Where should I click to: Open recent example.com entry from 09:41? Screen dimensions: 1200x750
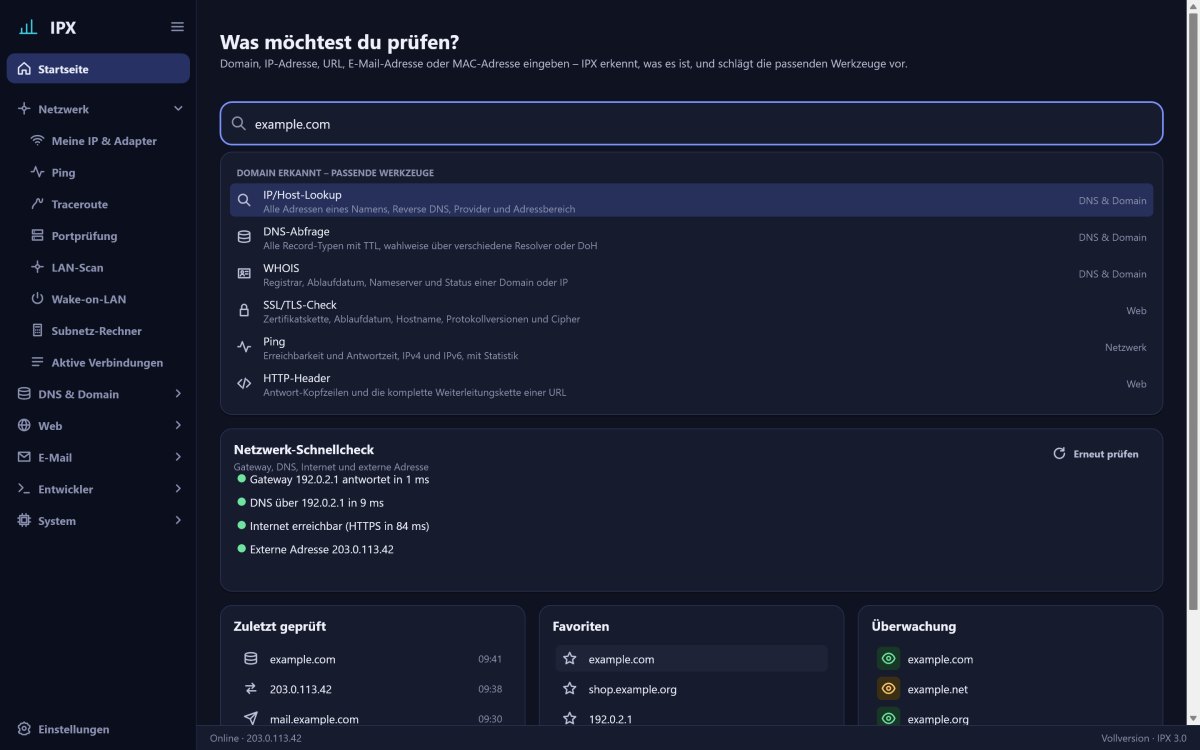click(x=373, y=659)
